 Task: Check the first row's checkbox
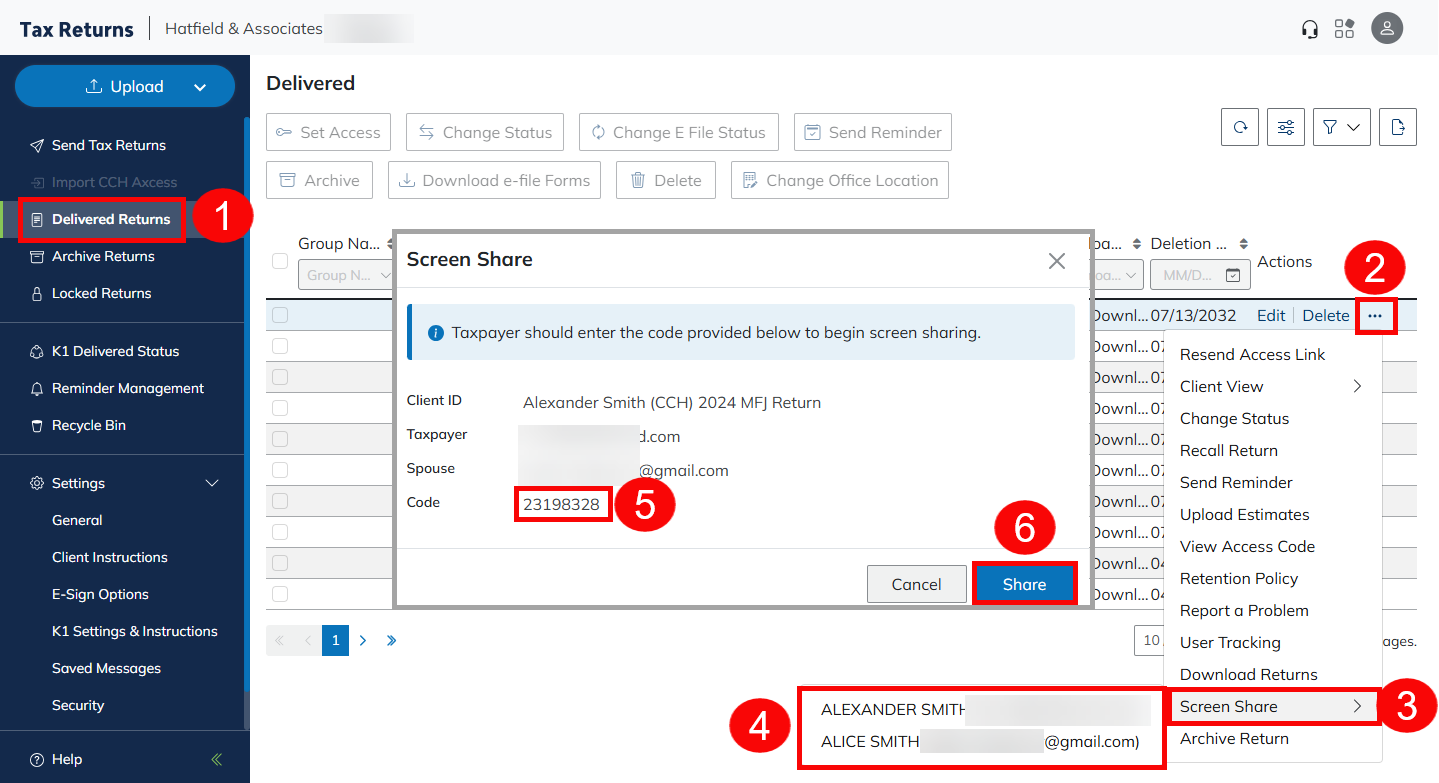coord(280,315)
